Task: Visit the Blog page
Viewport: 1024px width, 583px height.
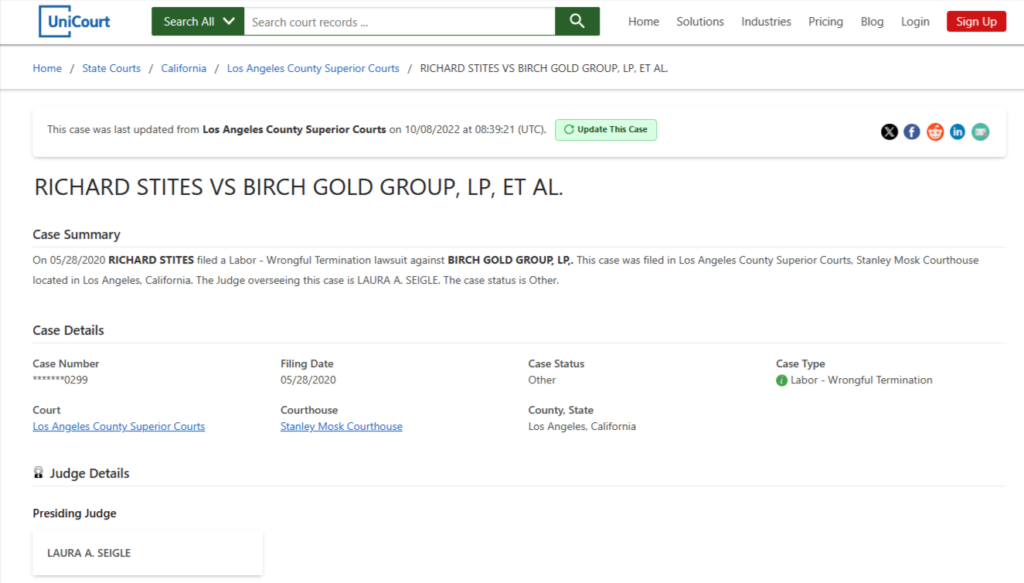Action: 872,22
